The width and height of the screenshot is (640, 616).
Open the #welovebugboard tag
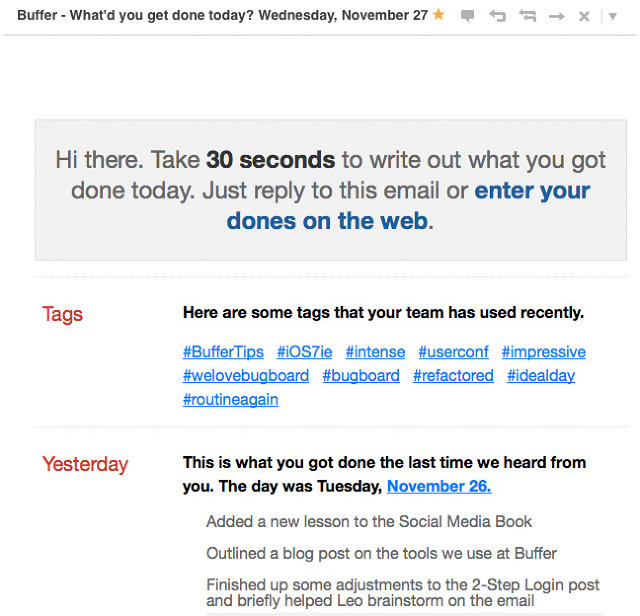tap(246, 376)
